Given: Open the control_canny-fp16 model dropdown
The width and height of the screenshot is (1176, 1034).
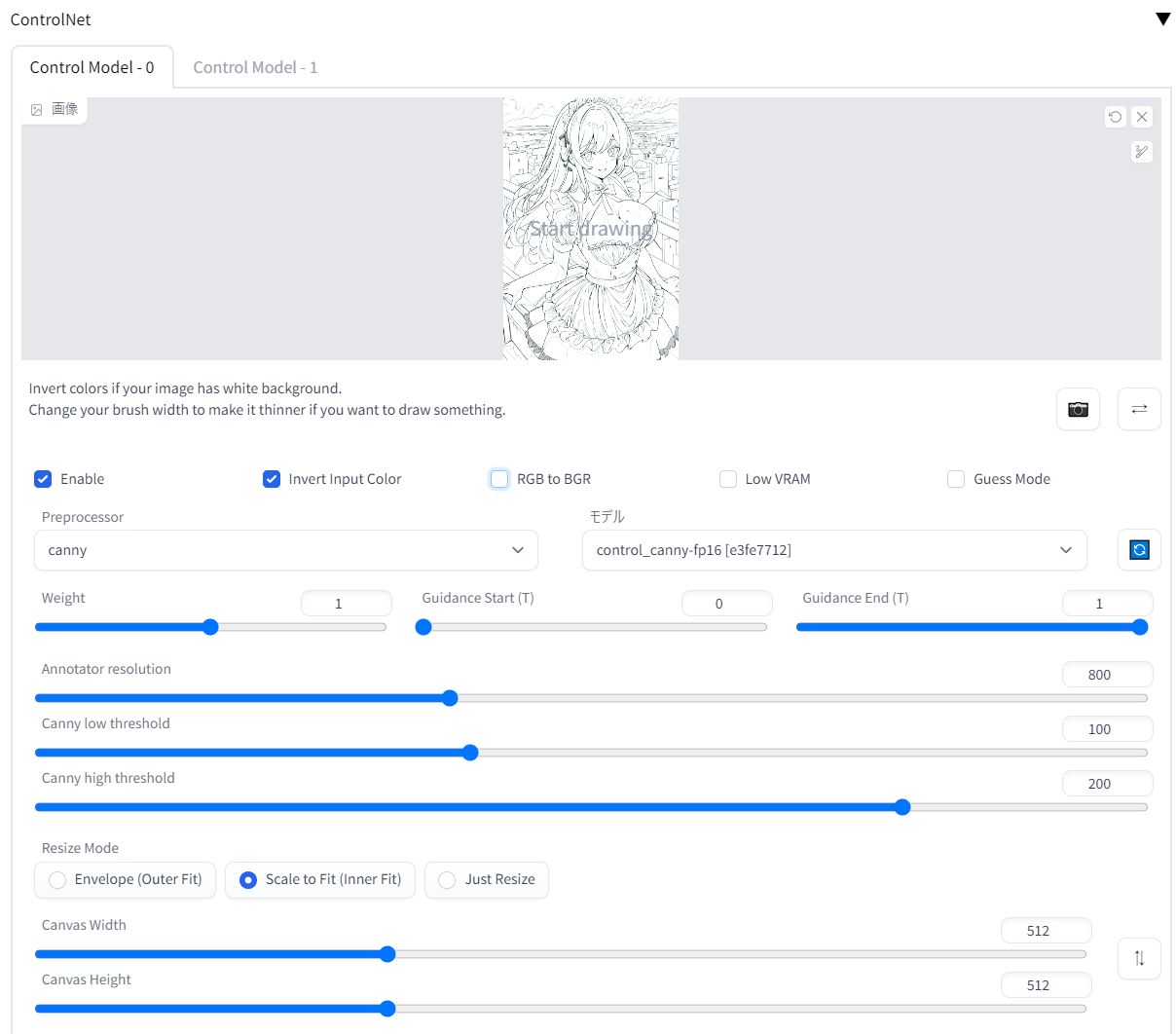Looking at the screenshot, I should tap(834, 550).
